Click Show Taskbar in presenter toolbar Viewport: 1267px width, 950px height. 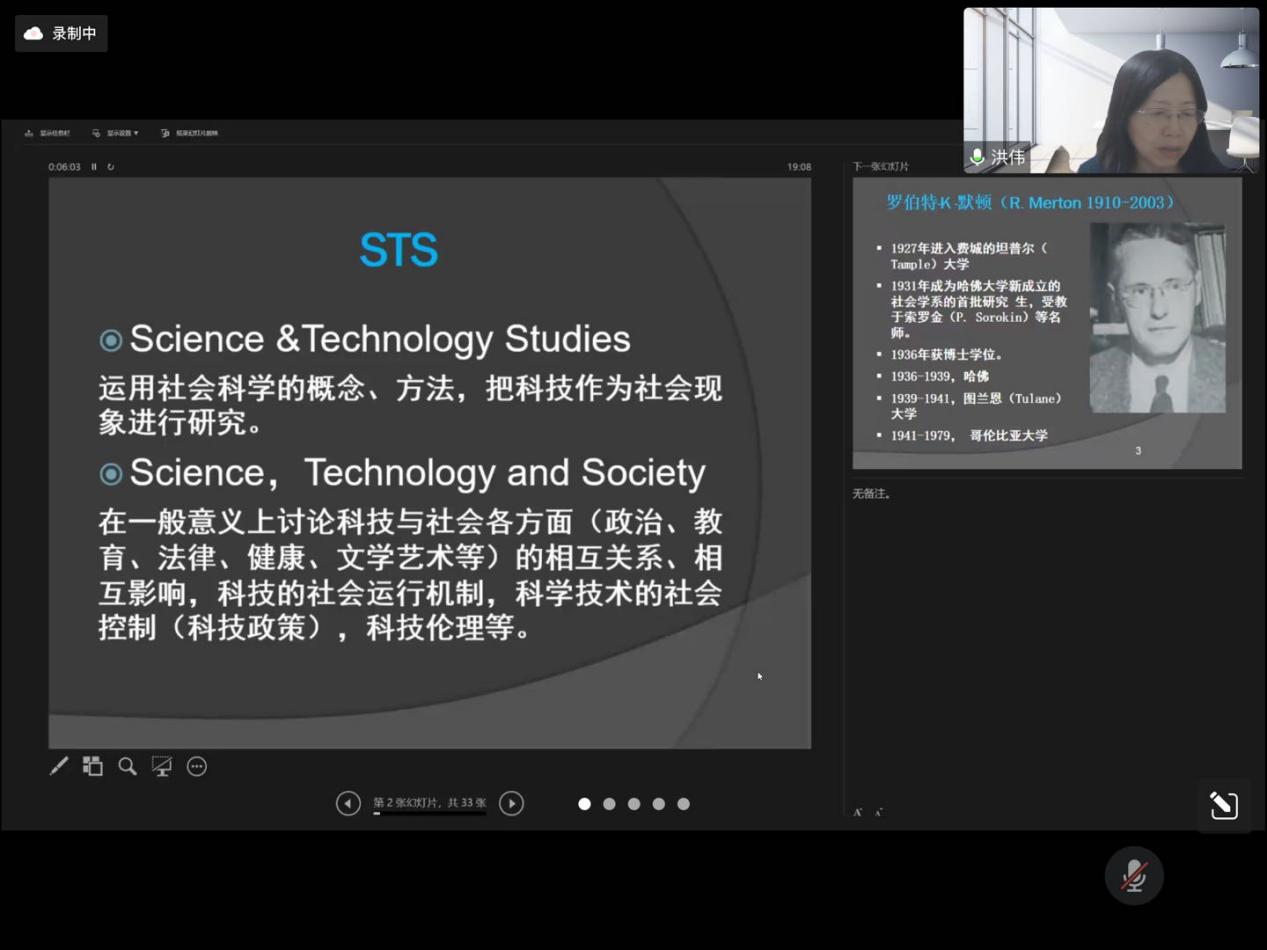point(48,133)
